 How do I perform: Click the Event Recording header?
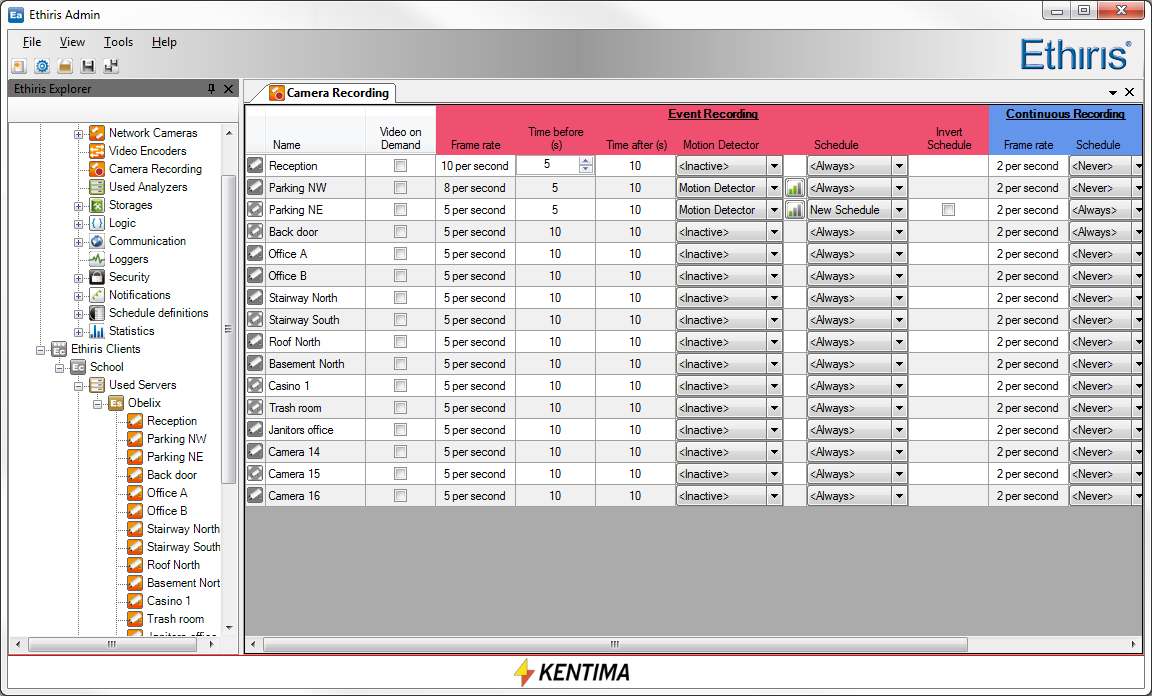(713, 114)
